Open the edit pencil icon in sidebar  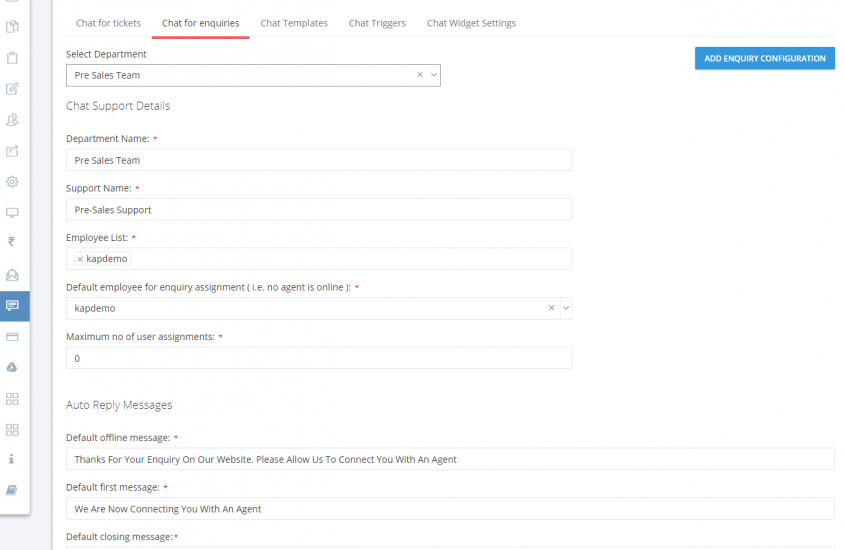click(x=12, y=89)
